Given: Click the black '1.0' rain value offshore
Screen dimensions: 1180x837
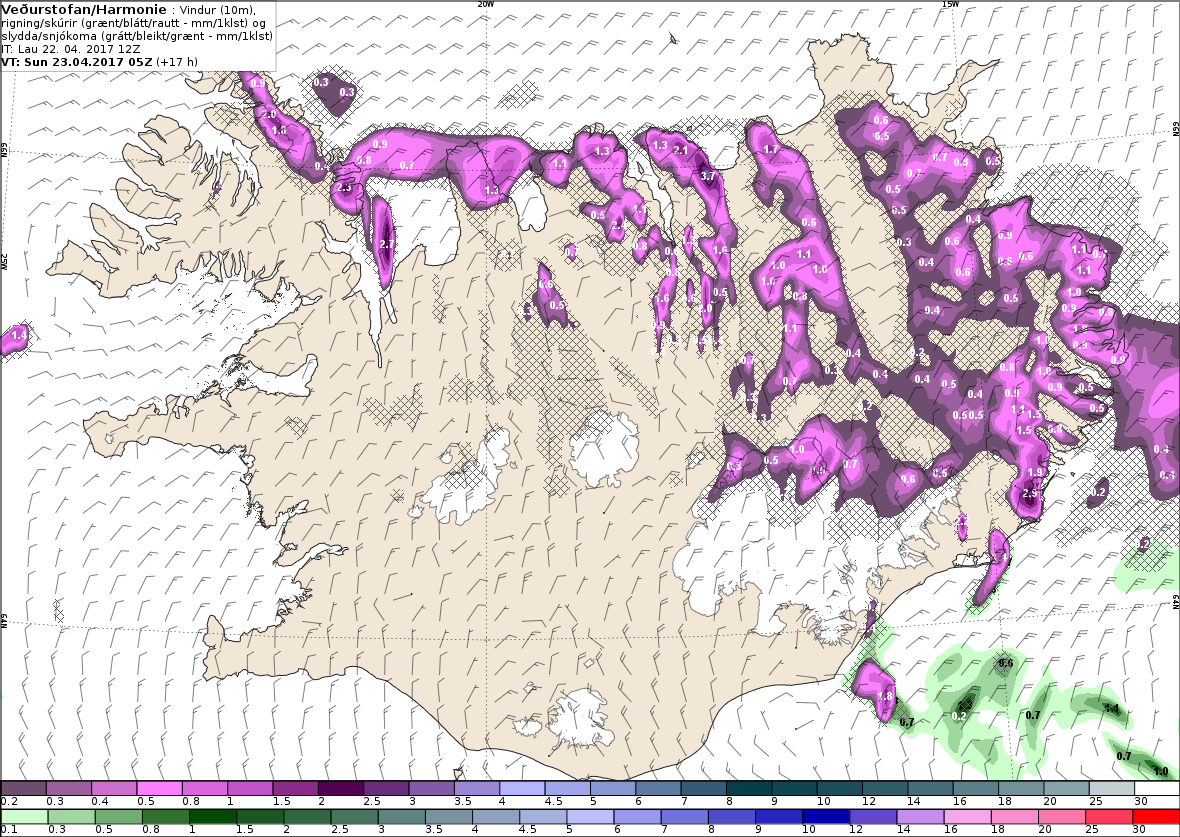Looking at the screenshot, I should tap(1160, 771).
